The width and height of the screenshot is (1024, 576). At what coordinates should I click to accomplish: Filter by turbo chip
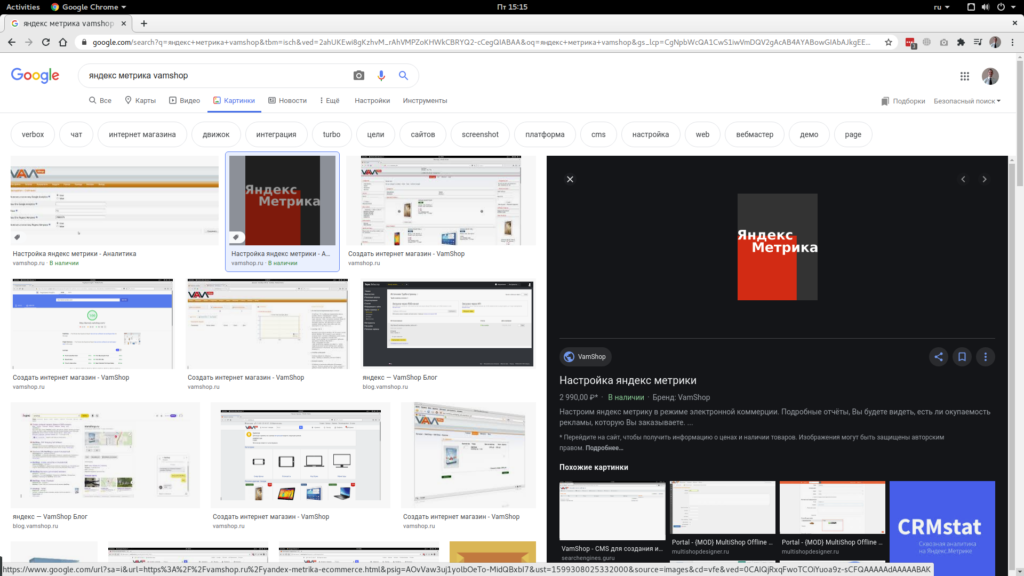(x=332, y=135)
